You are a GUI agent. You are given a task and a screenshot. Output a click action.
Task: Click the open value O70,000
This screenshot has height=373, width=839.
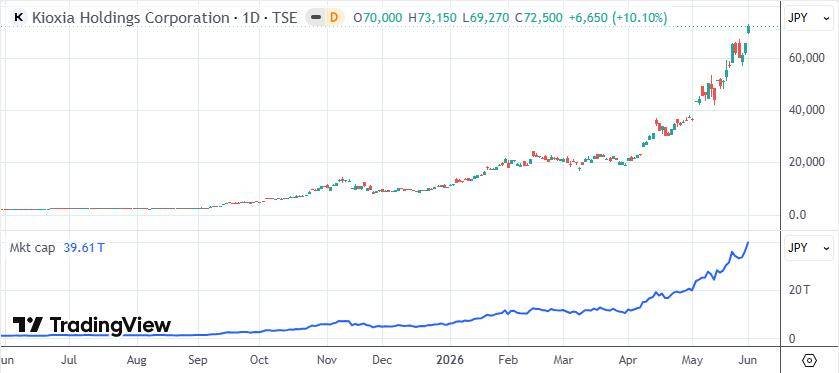pos(378,18)
